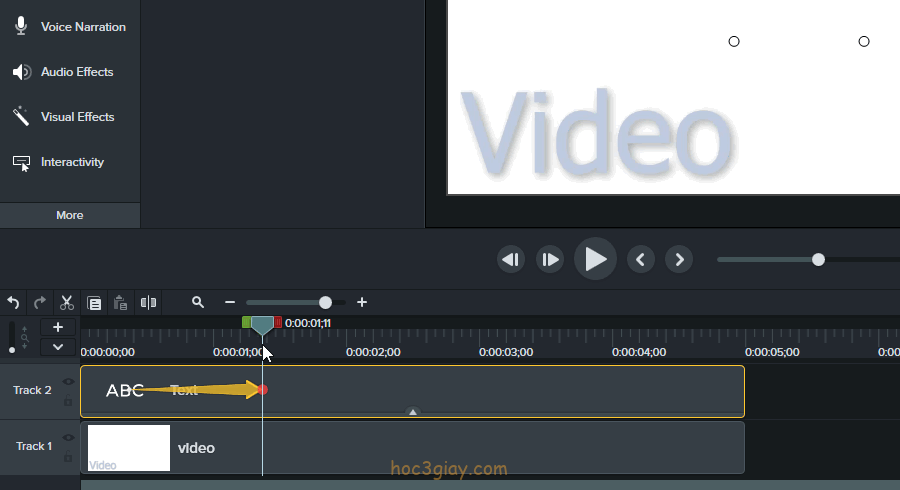Click the timeline zoom slider handle
The height and width of the screenshot is (490, 900).
click(325, 302)
